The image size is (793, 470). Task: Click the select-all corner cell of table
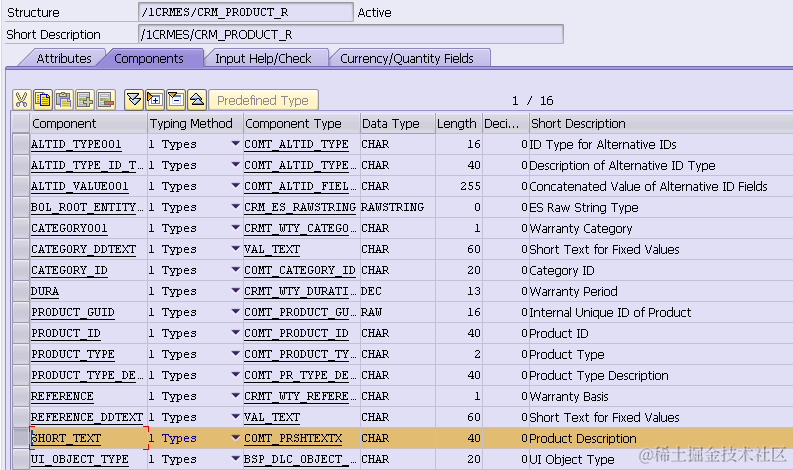[x=21, y=123]
